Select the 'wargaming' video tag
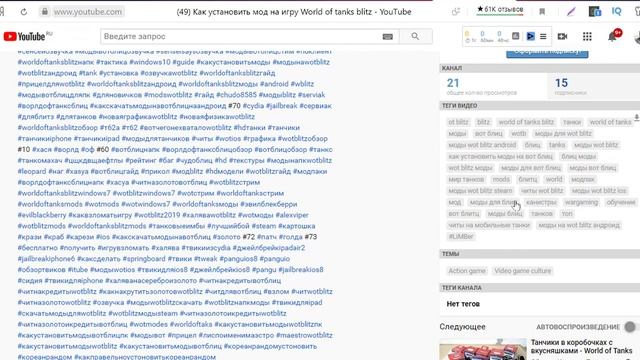 click(581, 202)
